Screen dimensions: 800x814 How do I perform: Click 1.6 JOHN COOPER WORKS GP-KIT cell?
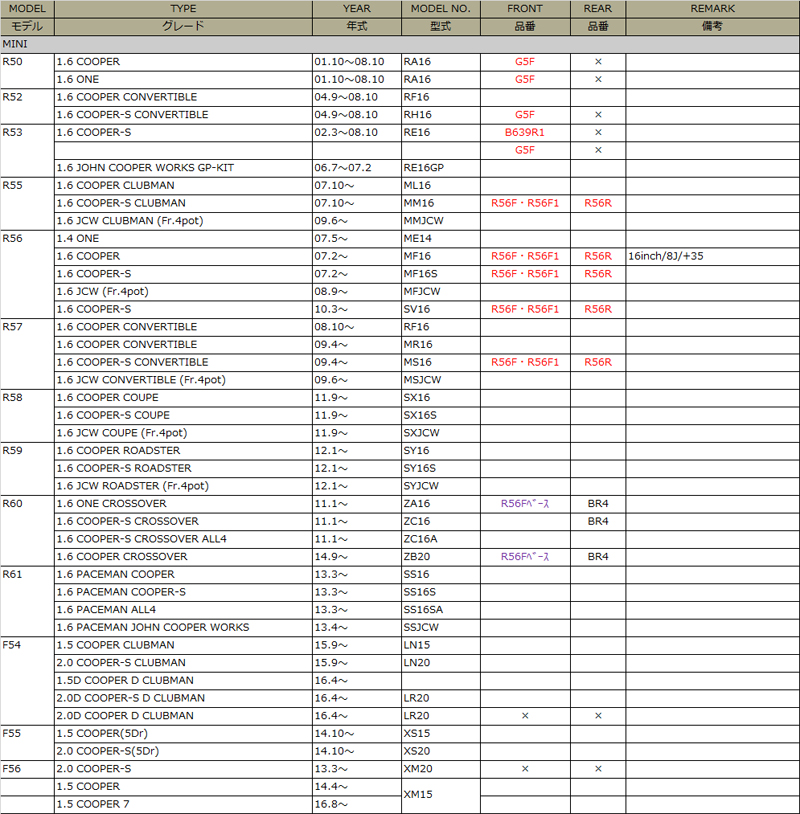click(183, 168)
